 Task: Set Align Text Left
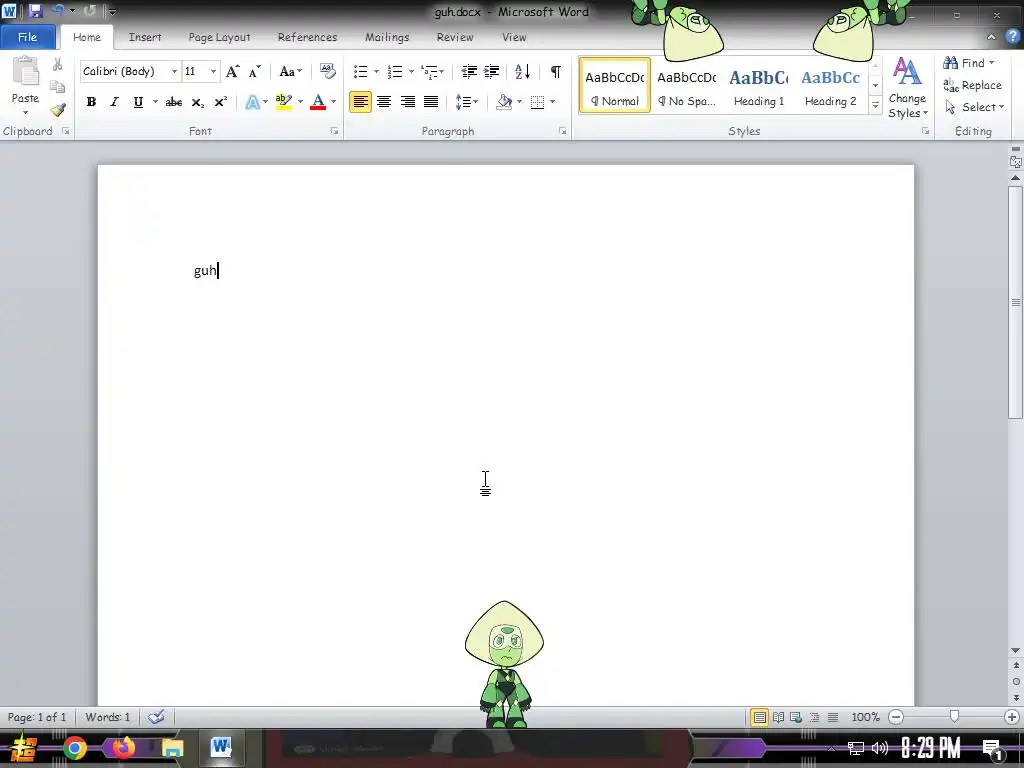click(360, 102)
